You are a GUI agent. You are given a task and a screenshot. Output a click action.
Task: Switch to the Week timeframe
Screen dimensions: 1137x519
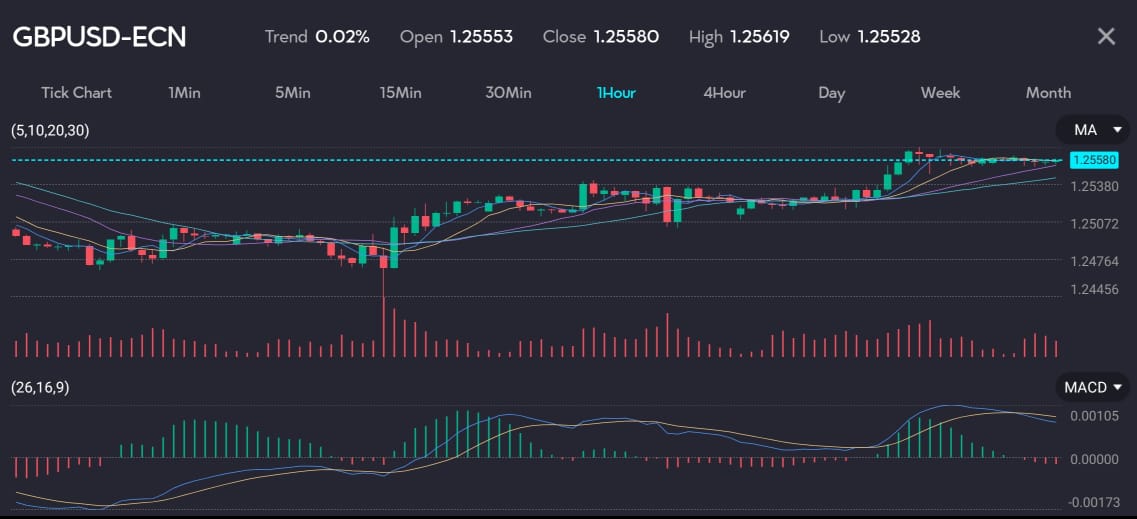tap(940, 93)
